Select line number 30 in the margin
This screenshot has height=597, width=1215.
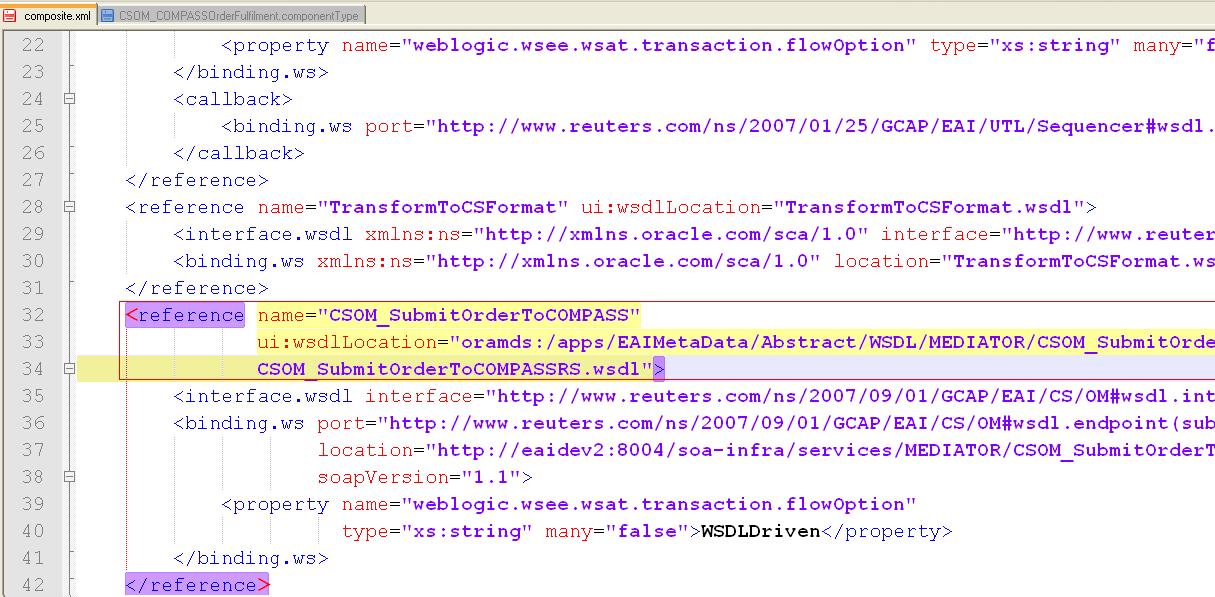point(33,261)
